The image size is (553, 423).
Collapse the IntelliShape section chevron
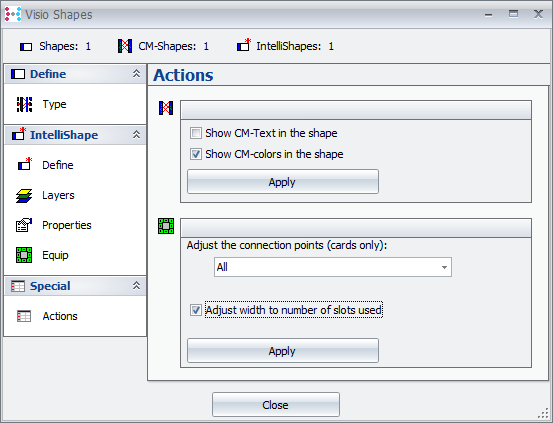point(136,134)
